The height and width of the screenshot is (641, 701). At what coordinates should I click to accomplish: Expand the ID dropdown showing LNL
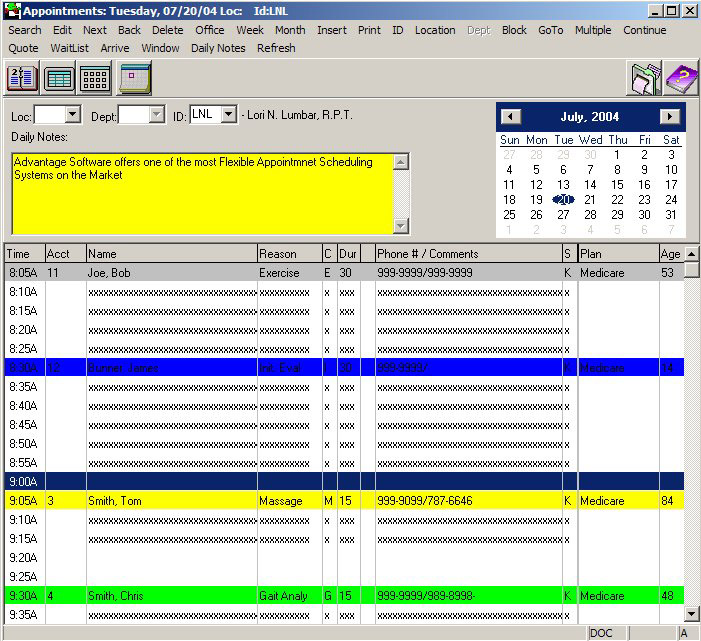click(x=229, y=114)
